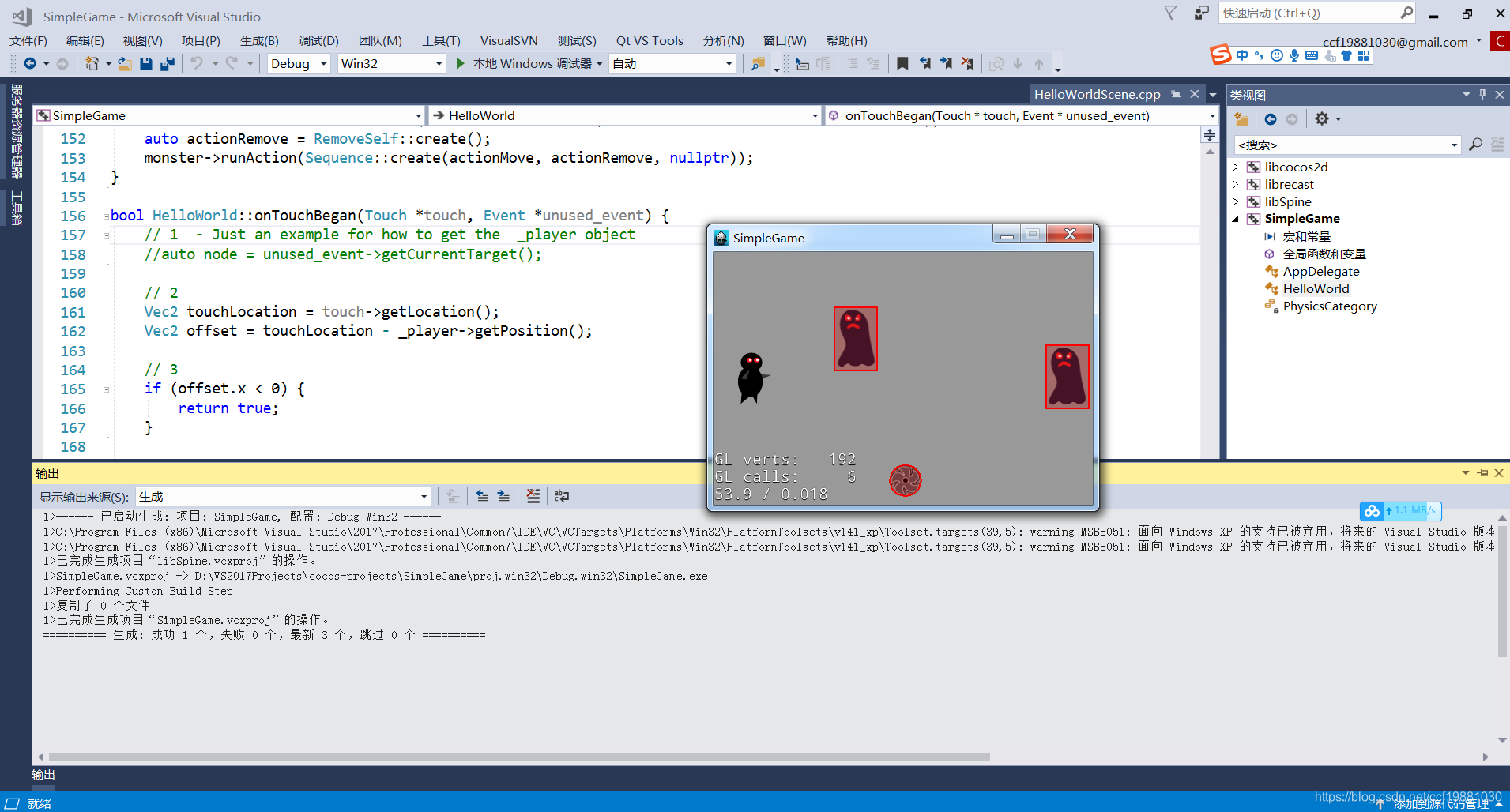The image size is (1510, 812).
Task: Click 本地 Windows 调试器 debugger button
Action: click(x=532, y=64)
